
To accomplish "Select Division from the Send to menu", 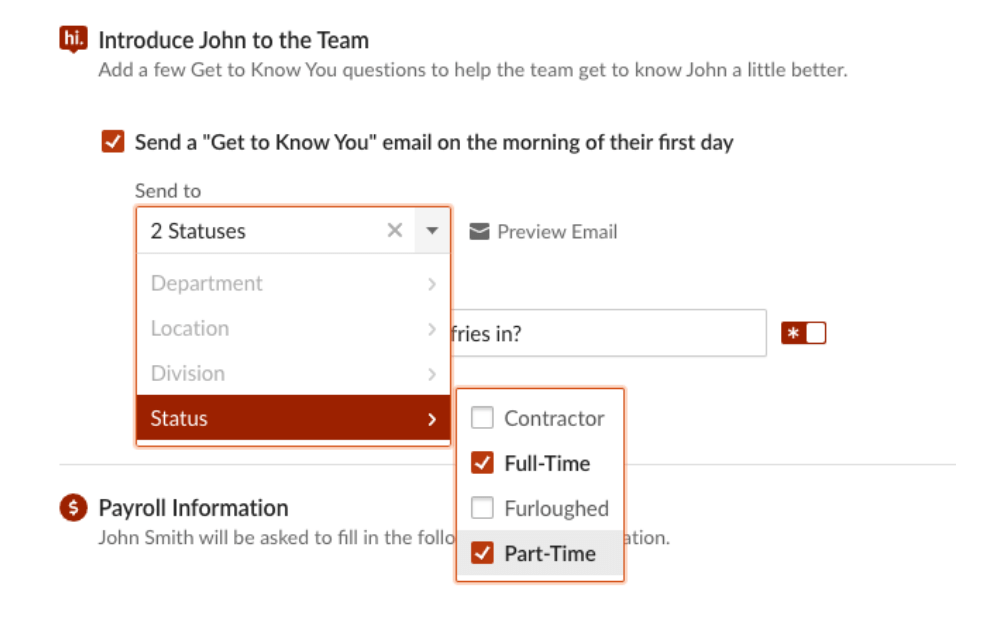I will pyautogui.click(x=188, y=373).
